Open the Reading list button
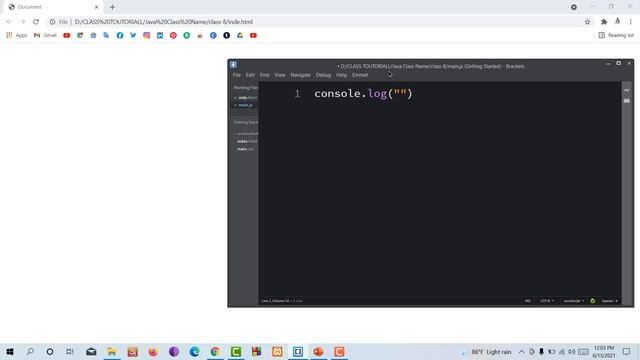 coord(616,36)
